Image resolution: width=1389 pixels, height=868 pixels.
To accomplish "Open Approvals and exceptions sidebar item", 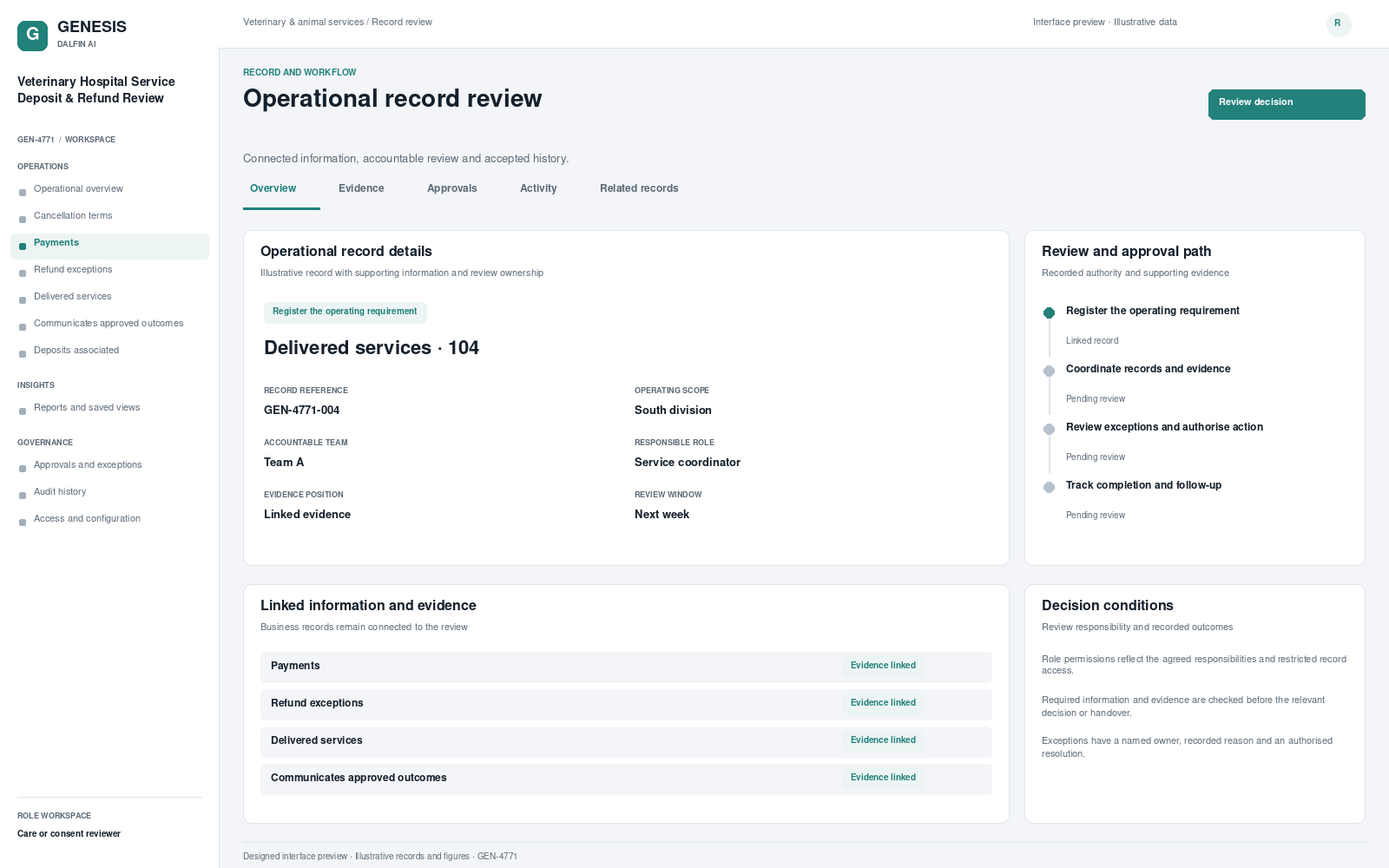I will (x=109, y=465).
